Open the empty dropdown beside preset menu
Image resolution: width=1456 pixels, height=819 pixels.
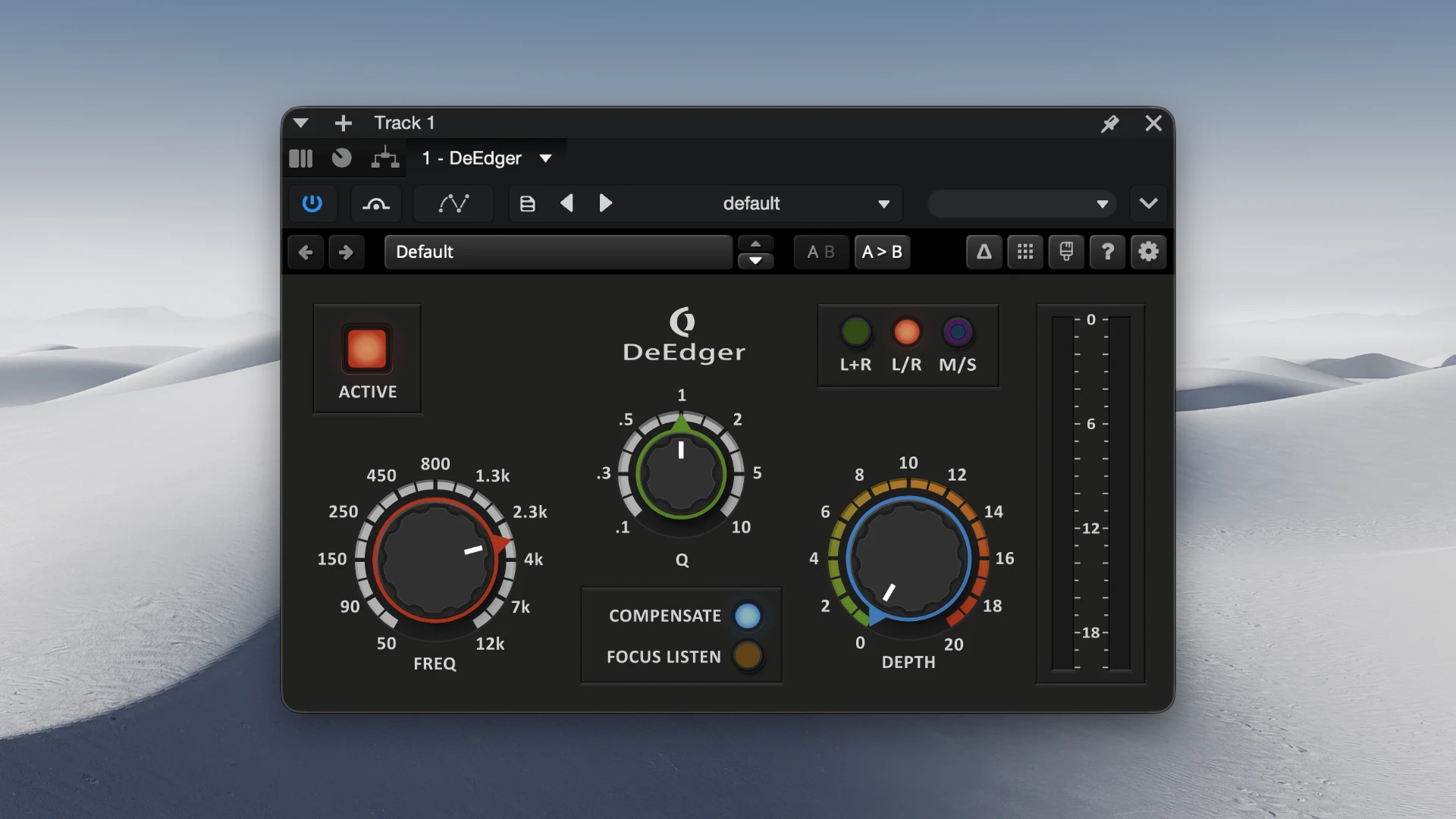1021,203
